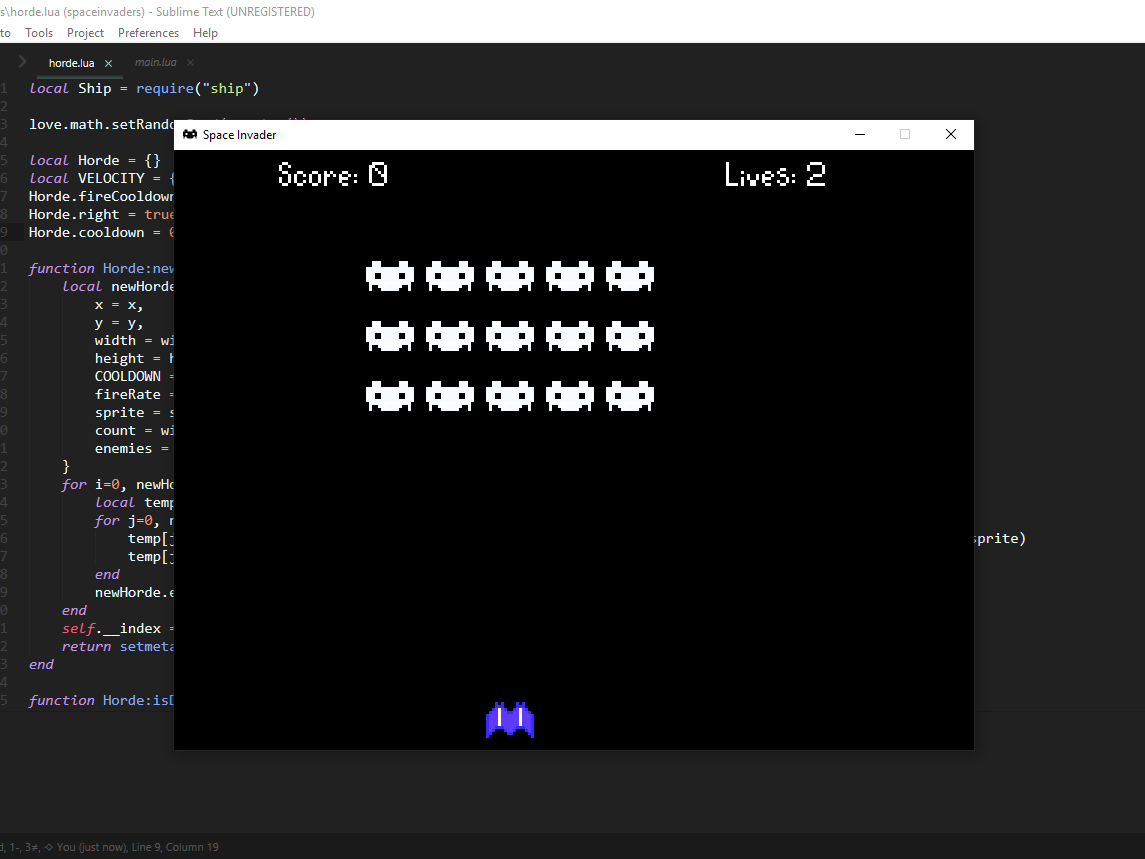Click the first invader in the second row
This screenshot has height=859, width=1145.
point(390,336)
